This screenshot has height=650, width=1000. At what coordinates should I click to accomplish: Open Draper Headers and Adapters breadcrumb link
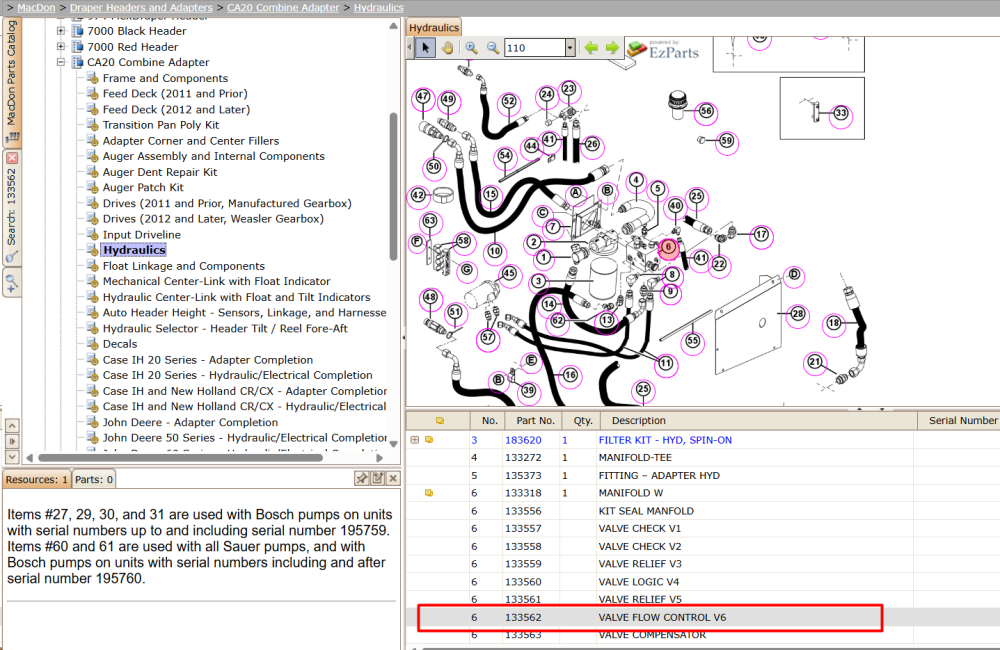tap(141, 8)
